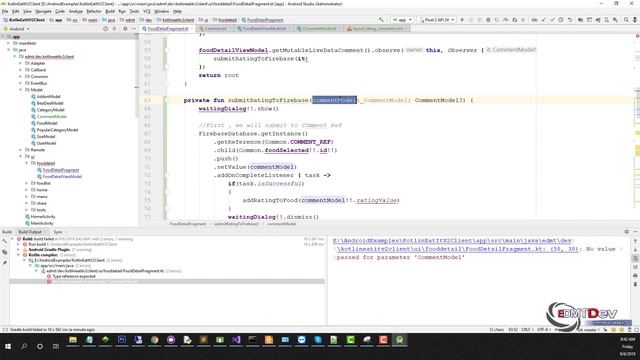
Task: Expand the Run build node
Action: pos(18,244)
